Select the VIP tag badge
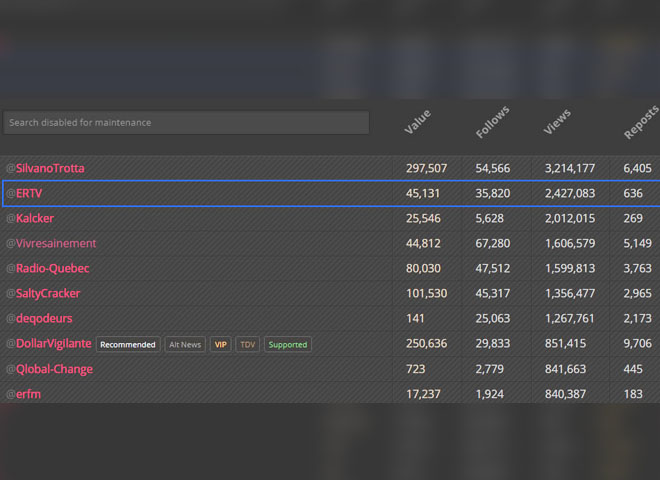The width and height of the screenshot is (660, 480). click(221, 344)
